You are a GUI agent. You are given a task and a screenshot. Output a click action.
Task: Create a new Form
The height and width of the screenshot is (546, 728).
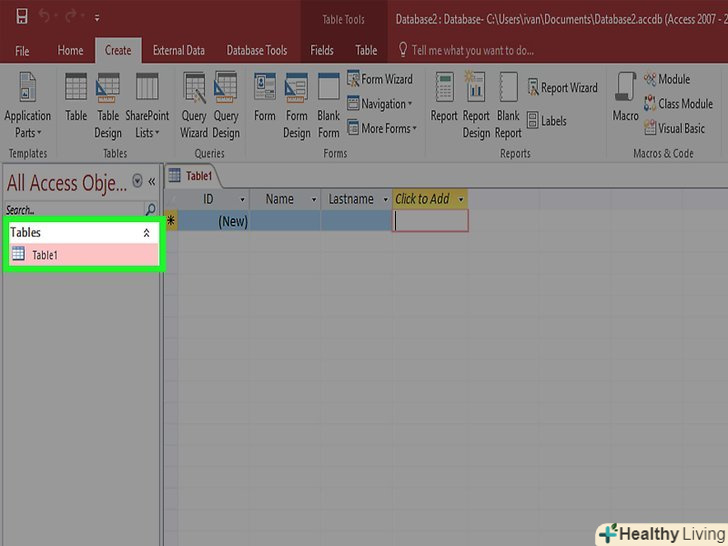(x=265, y=97)
